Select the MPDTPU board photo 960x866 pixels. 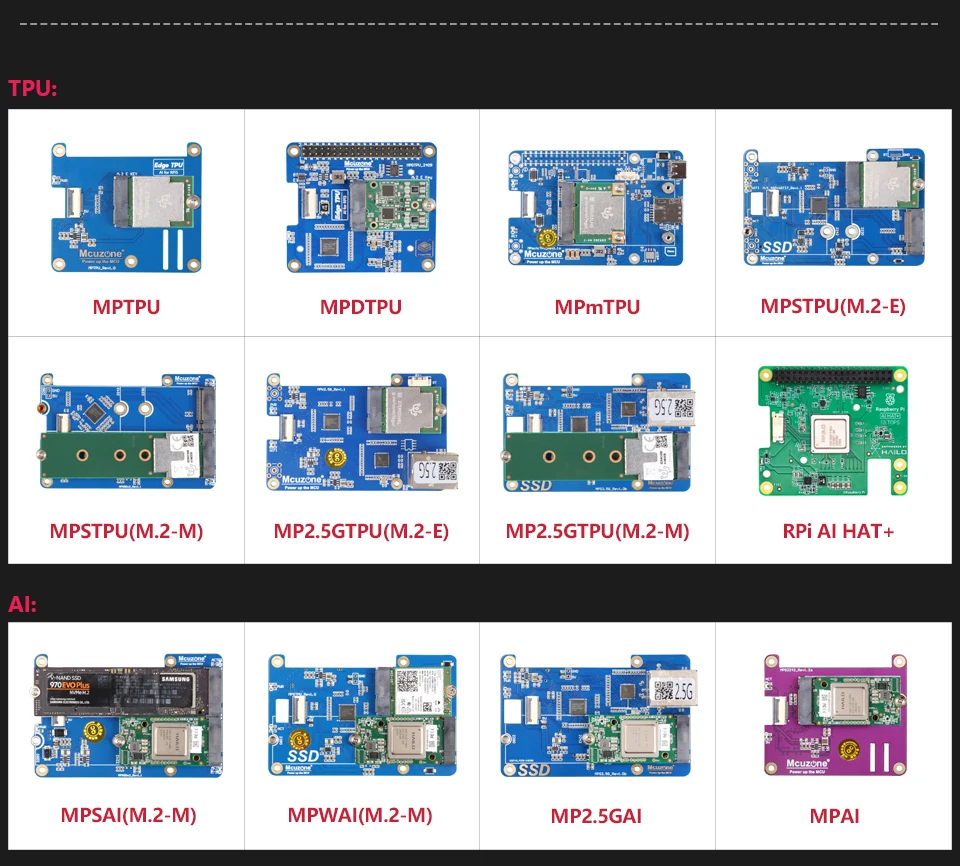click(x=361, y=207)
